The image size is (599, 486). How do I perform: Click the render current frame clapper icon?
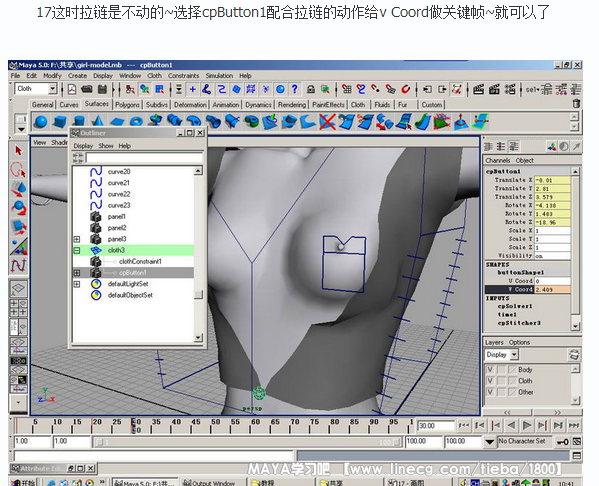click(x=479, y=89)
